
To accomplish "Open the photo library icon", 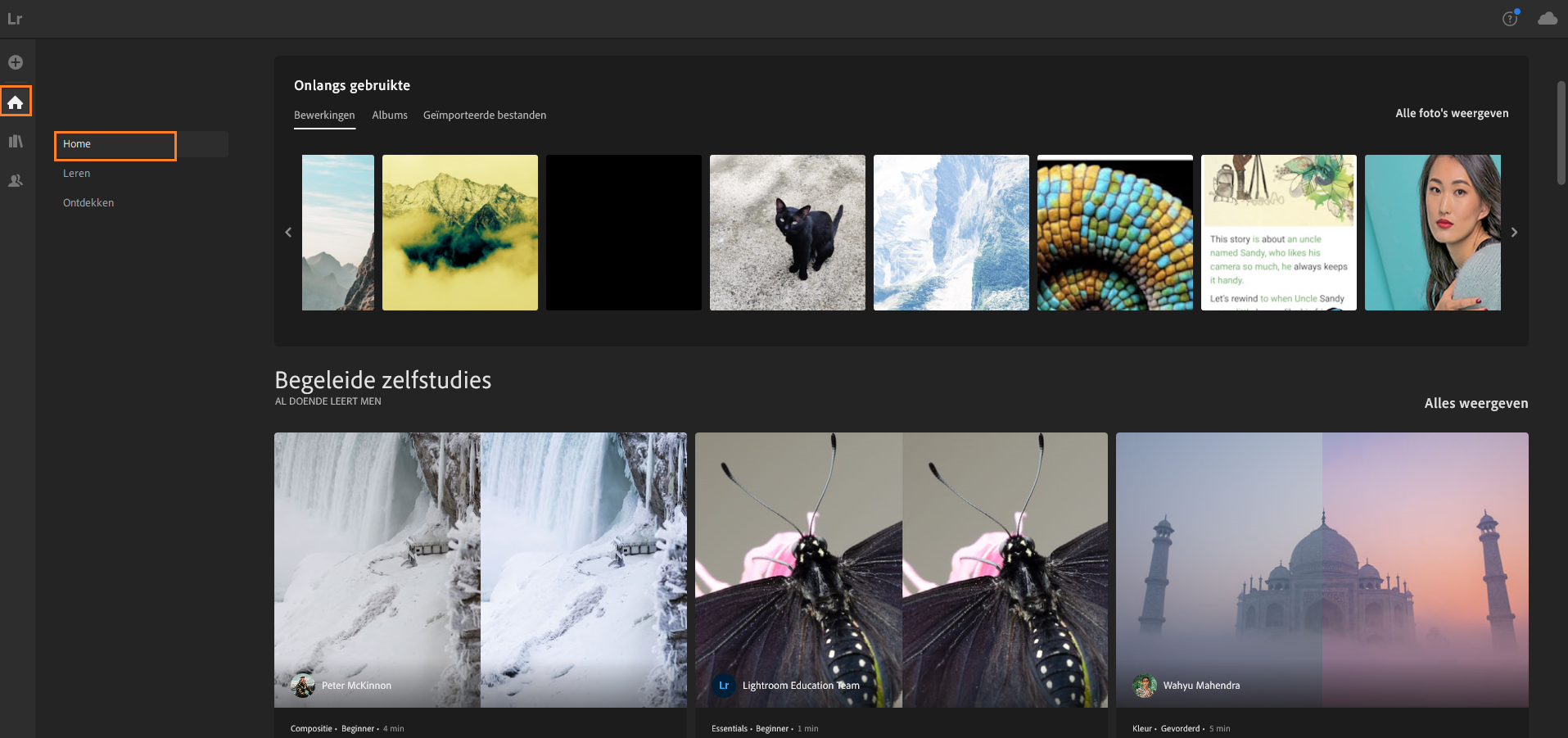I will 16,141.
